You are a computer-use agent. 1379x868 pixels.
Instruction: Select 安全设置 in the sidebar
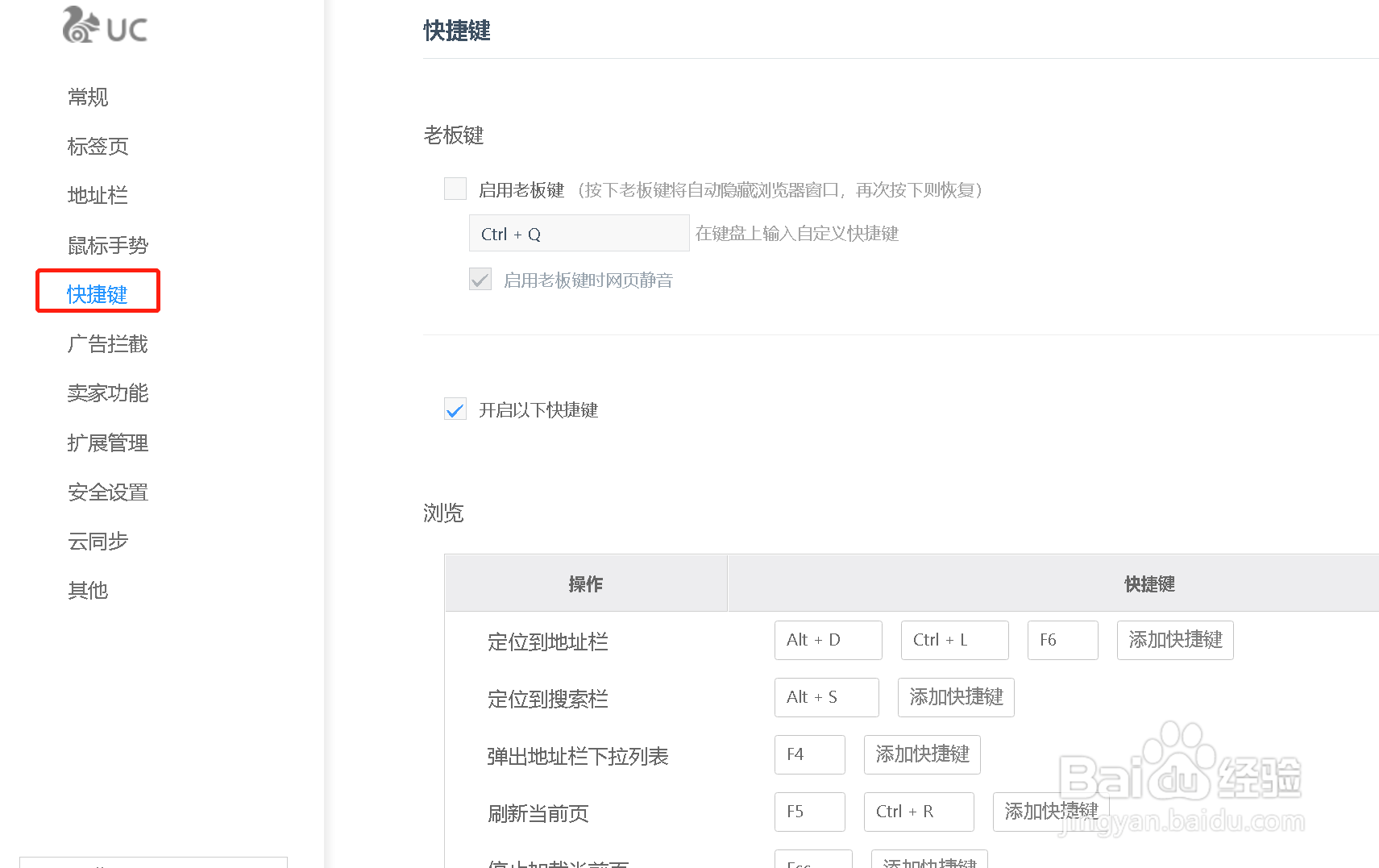pyautogui.click(x=107, y=492)
